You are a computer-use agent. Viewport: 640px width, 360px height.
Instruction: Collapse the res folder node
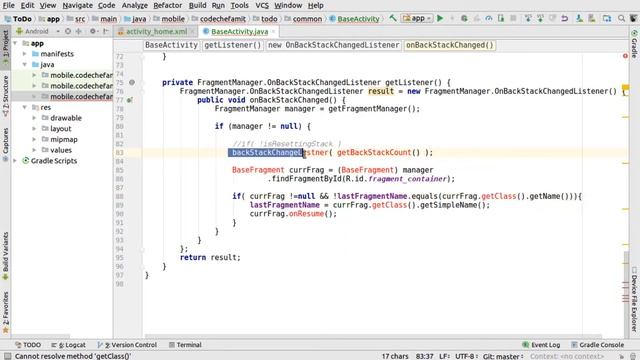point(25,107)
